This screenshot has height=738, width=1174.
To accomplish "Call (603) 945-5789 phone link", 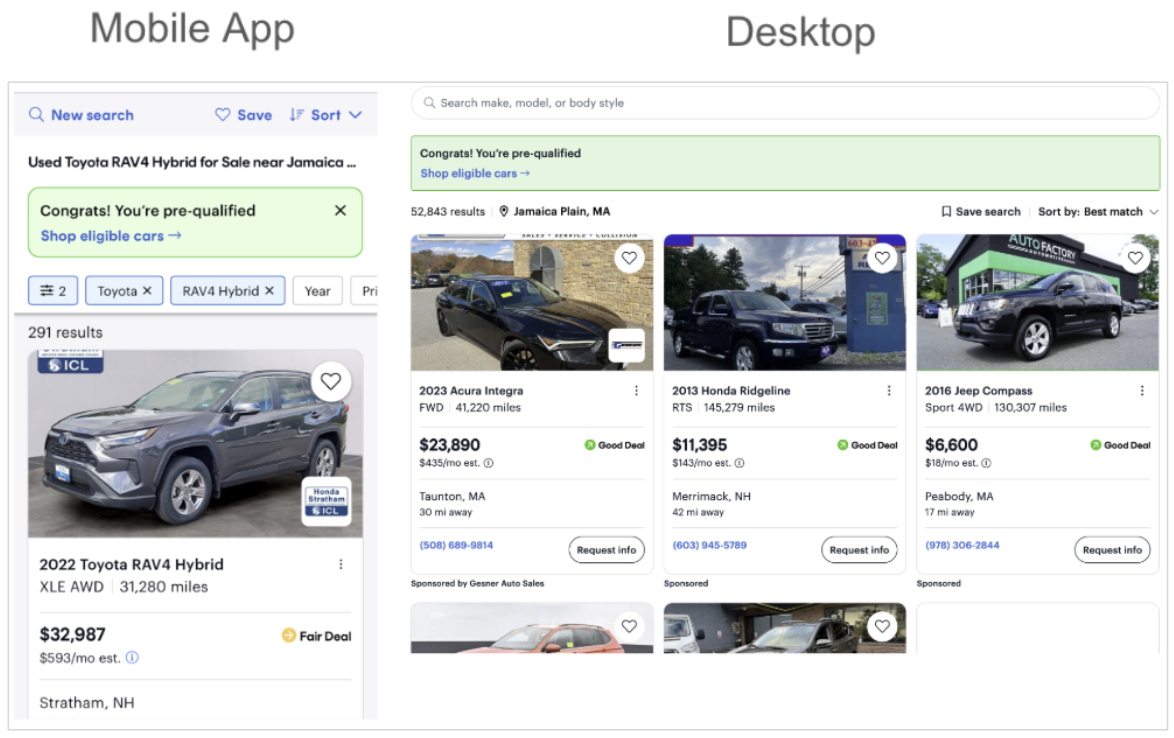I will point(709,545).
